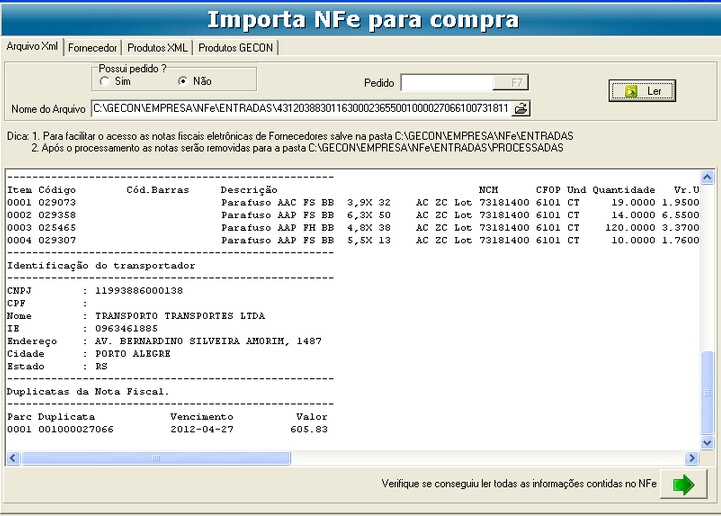This screenshot has height=516, width=721.
Task: Click the Identificação do transportador heading
Action: pyautogui.click(x=101, y=266)
